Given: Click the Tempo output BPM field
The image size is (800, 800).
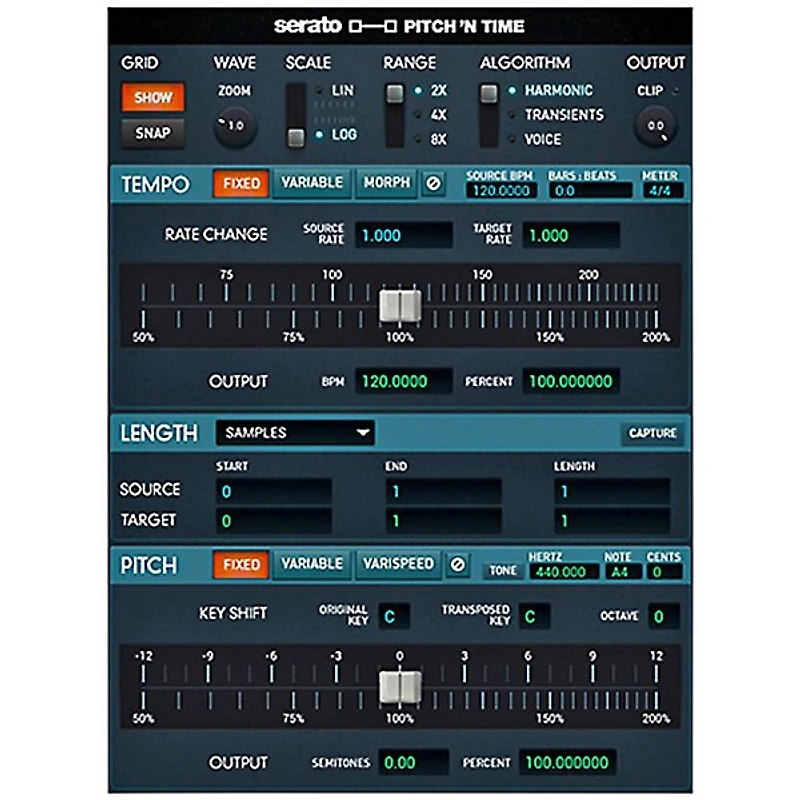Looking at the screenshot, I should pyautogui.click(x=404, y=381).
